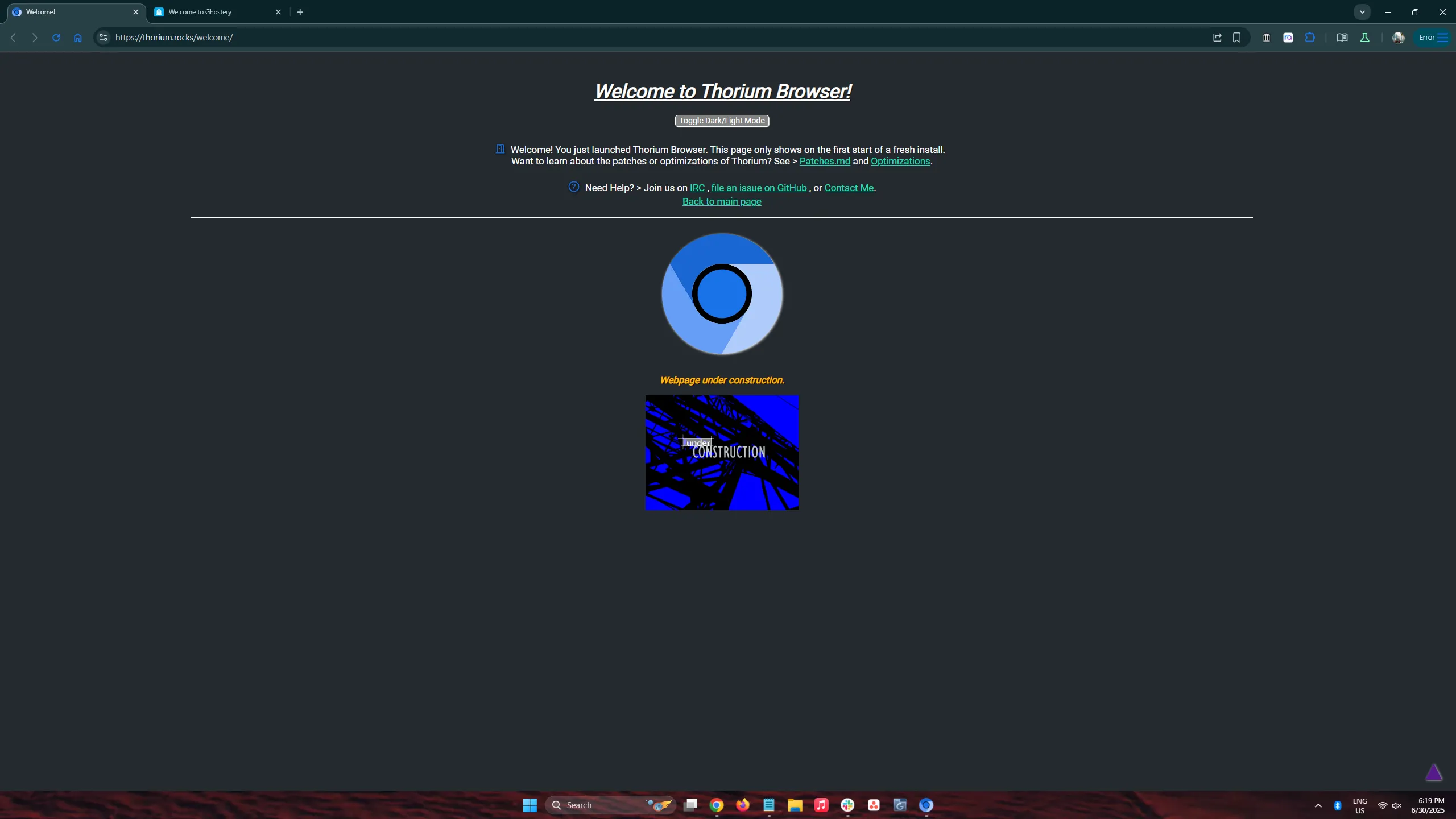Open the Optimizations link
The image size is (1456, 819).
tap(900, 161)
